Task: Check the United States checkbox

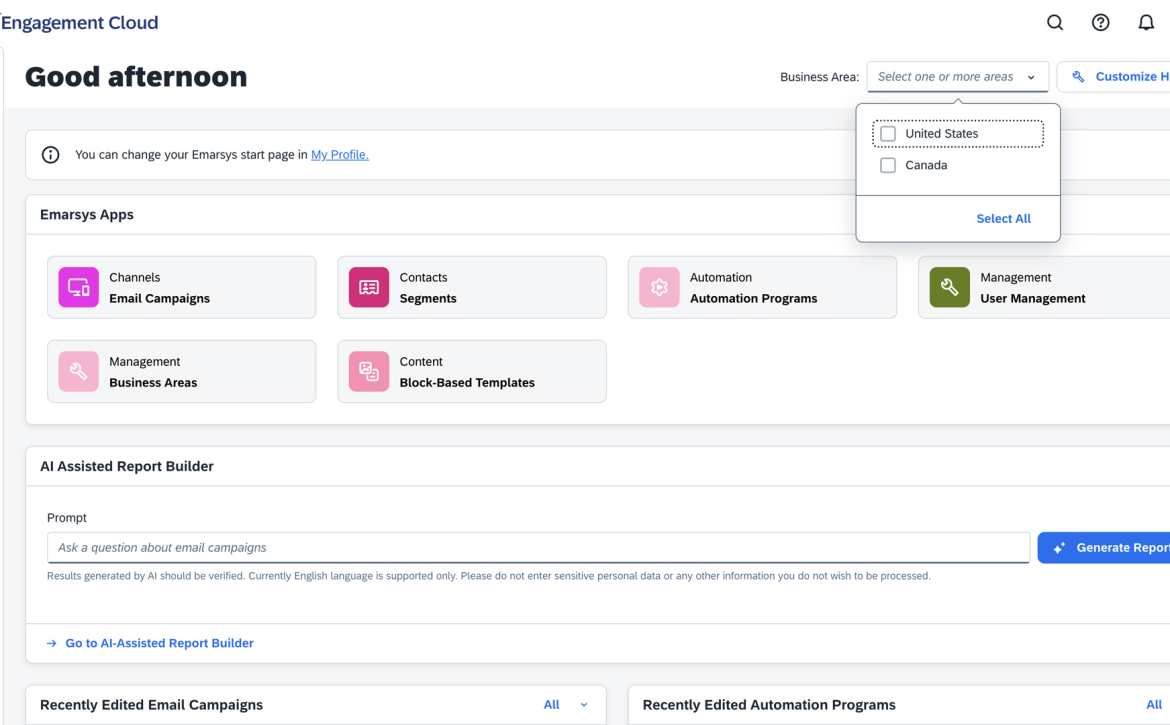Action: (x=888, y=134)
